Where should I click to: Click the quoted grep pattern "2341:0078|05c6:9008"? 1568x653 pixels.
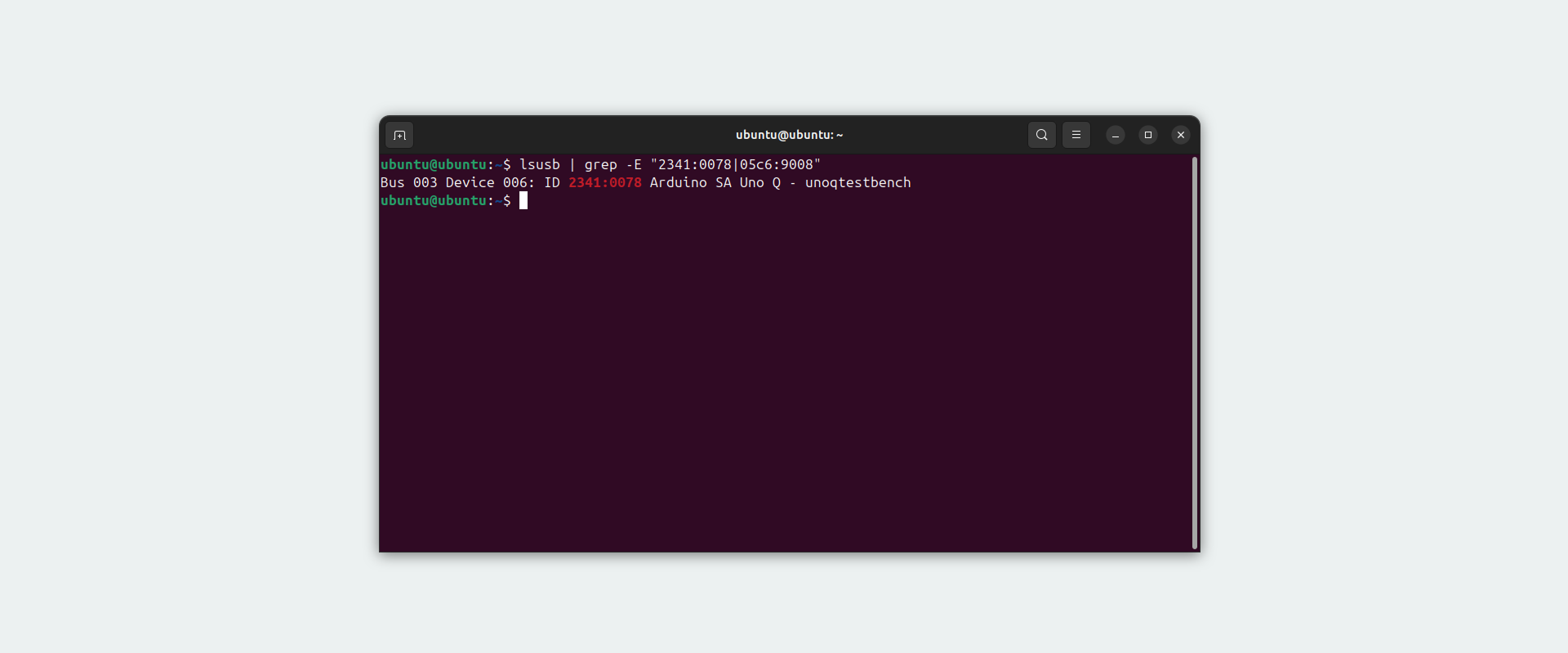tap(736, 164)
